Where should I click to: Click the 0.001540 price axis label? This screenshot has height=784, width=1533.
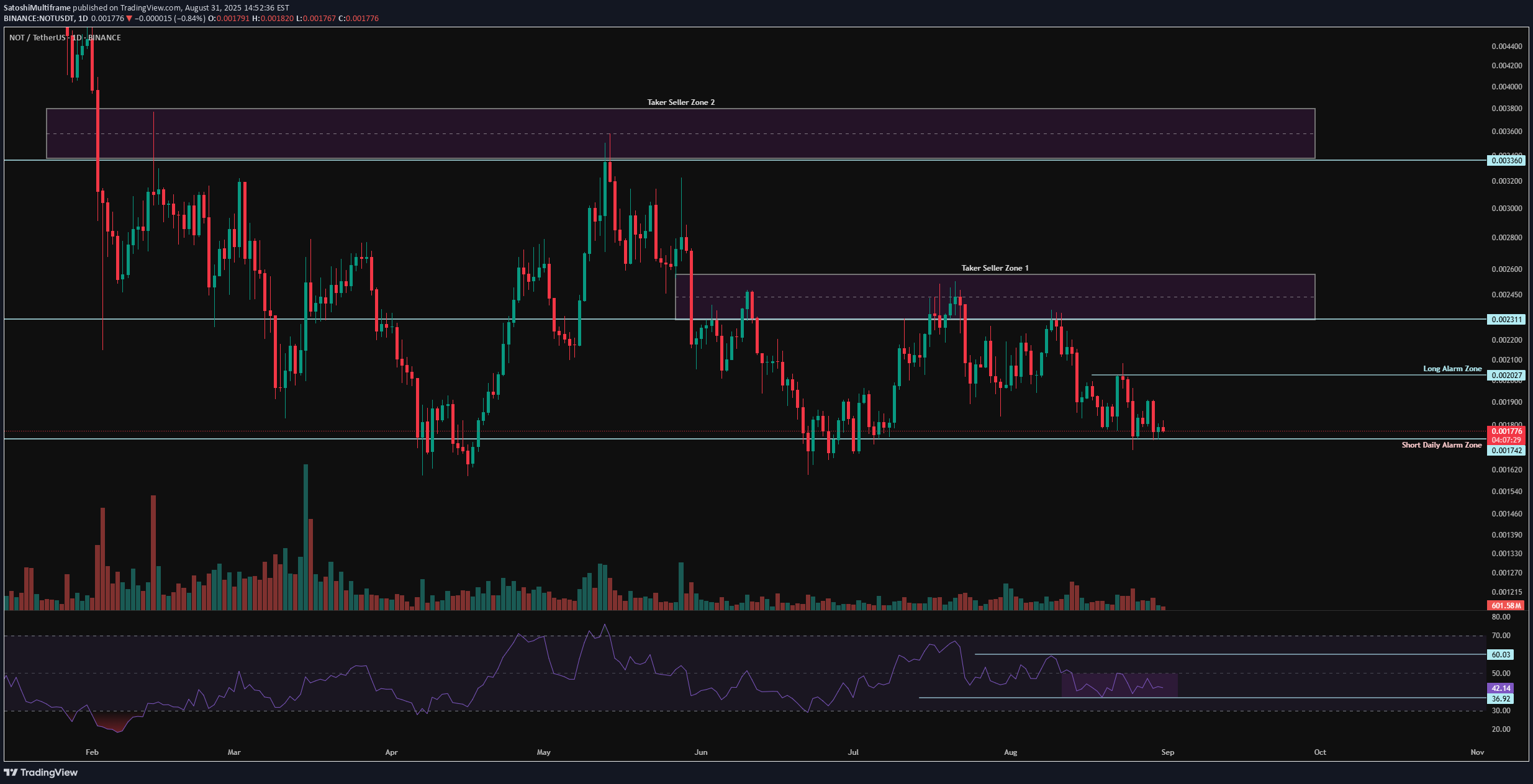(x=1507, y=492)
